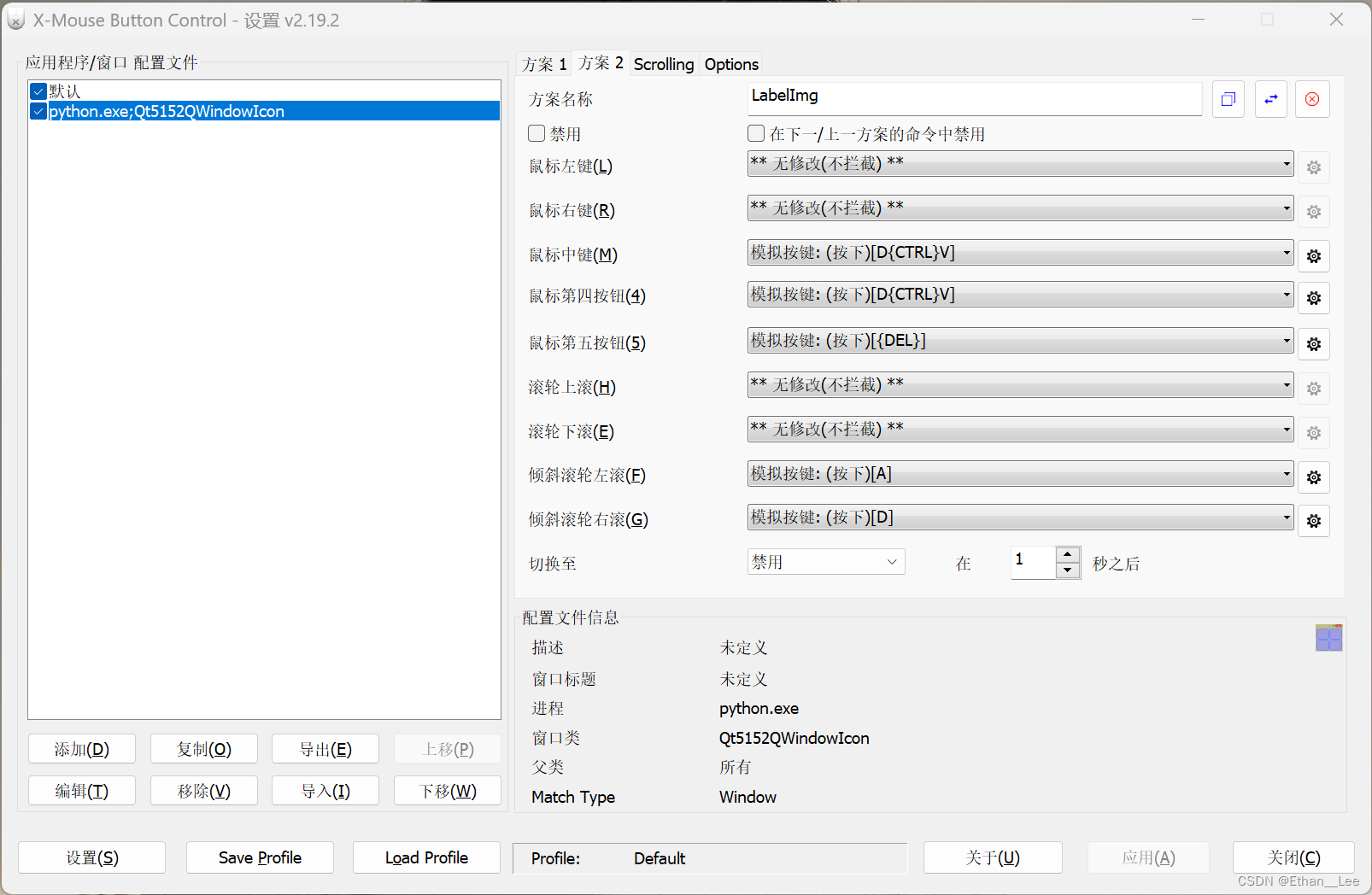This screenshot has height=895, width=1372.
Task: Toggle the 禁用 checkbox
Action: click(536, 133)
